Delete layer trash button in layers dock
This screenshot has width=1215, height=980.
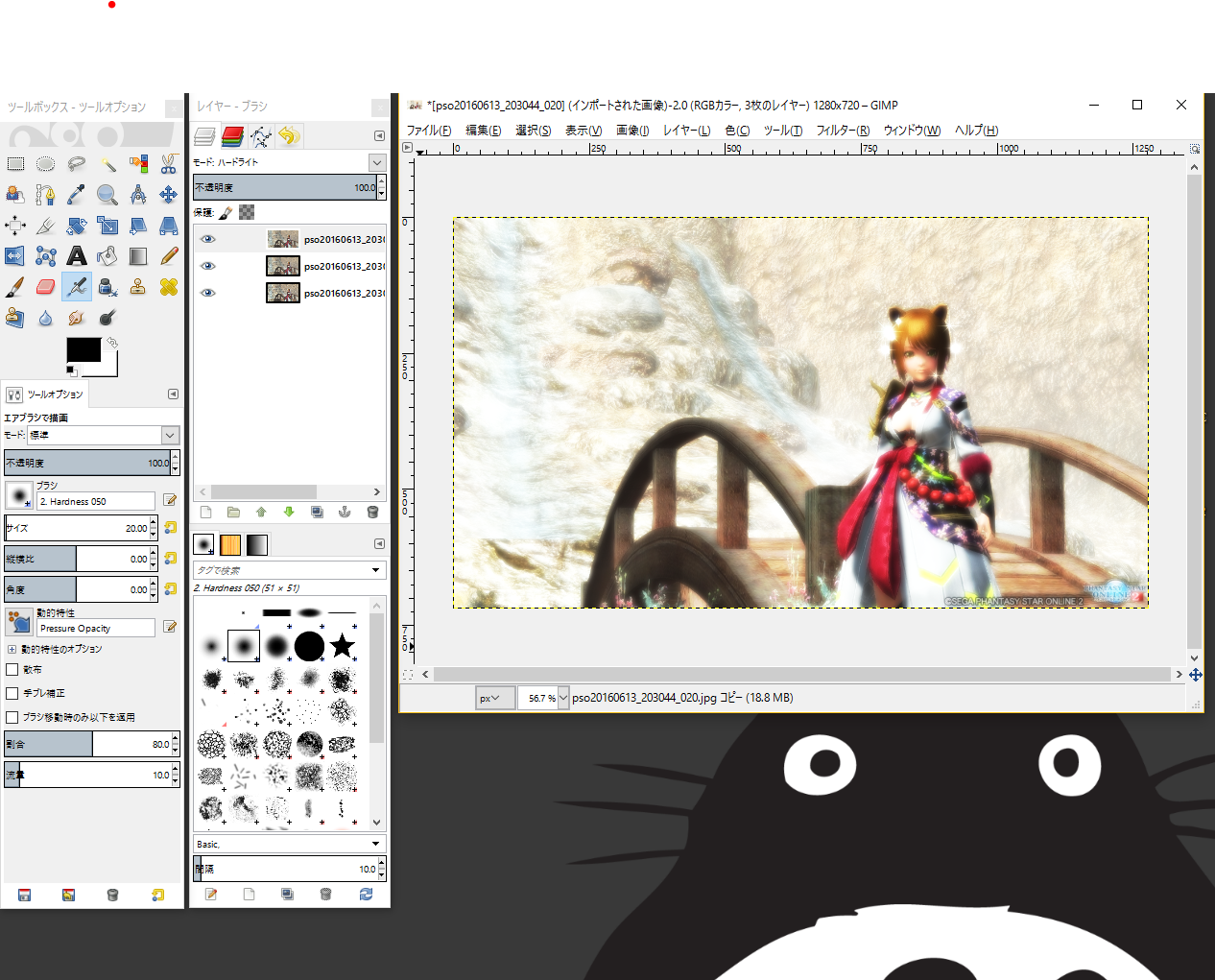[372, 513]
